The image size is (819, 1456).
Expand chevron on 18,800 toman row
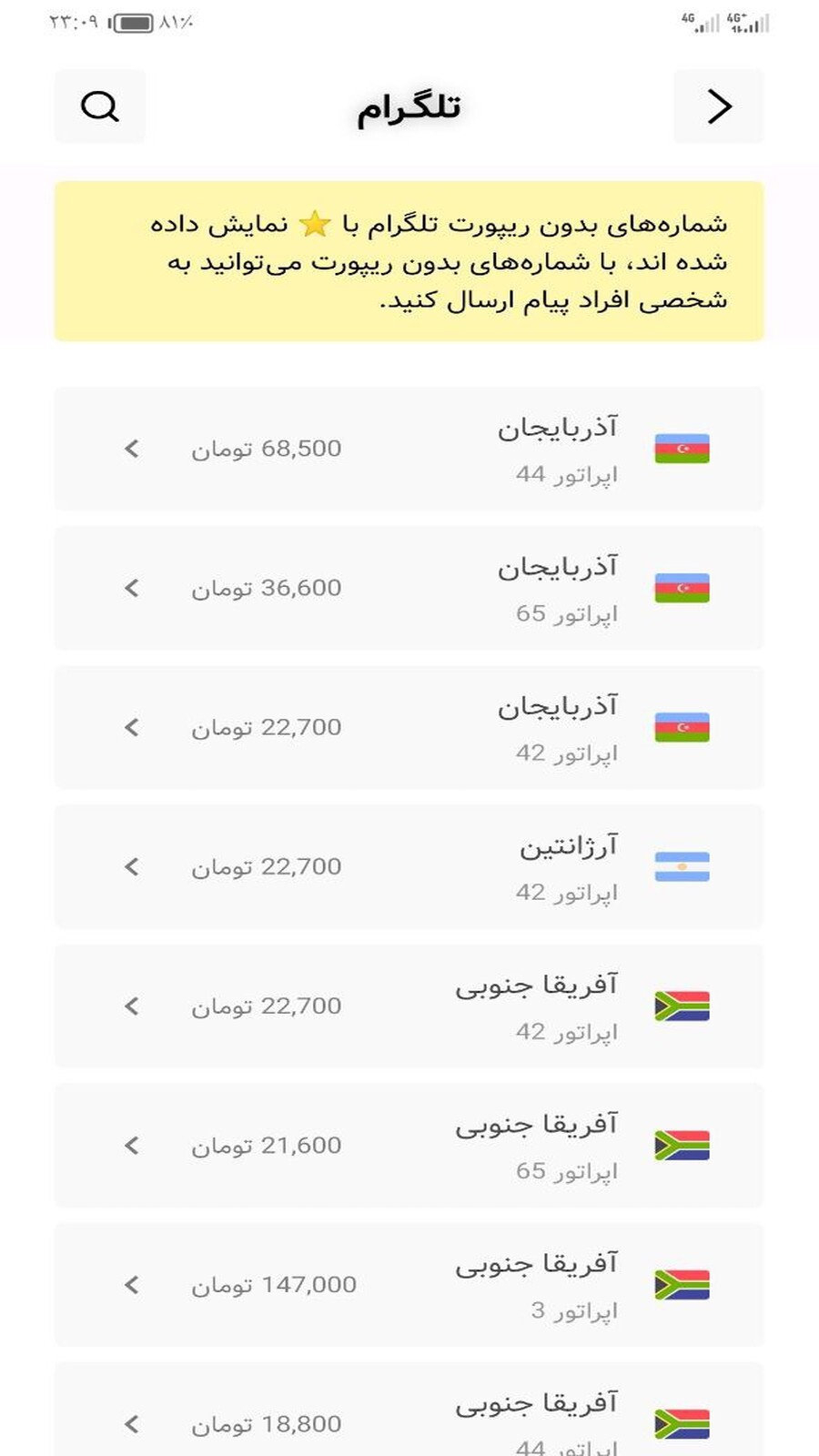pos(132,1423)
